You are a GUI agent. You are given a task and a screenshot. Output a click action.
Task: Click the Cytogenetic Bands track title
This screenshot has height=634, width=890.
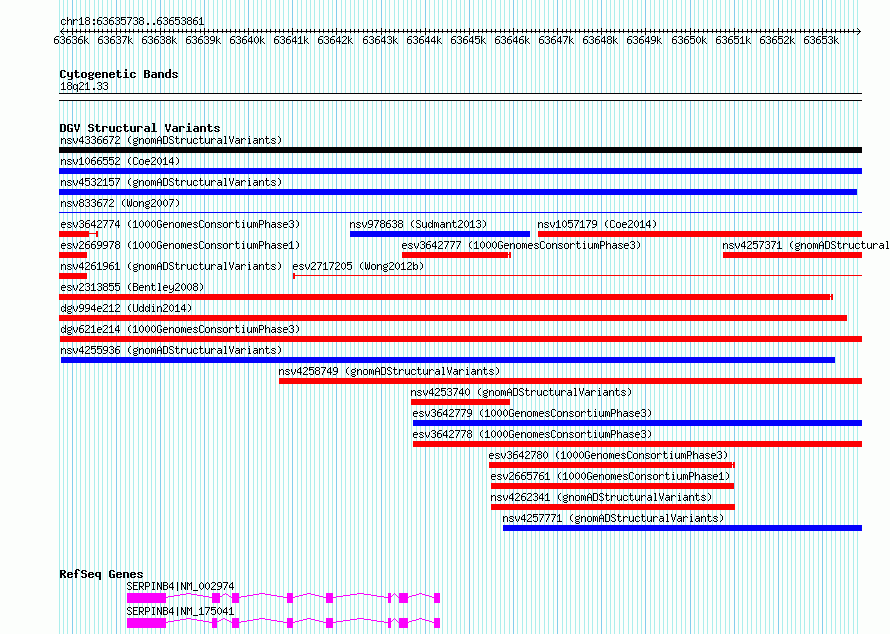tap(119, 74)
